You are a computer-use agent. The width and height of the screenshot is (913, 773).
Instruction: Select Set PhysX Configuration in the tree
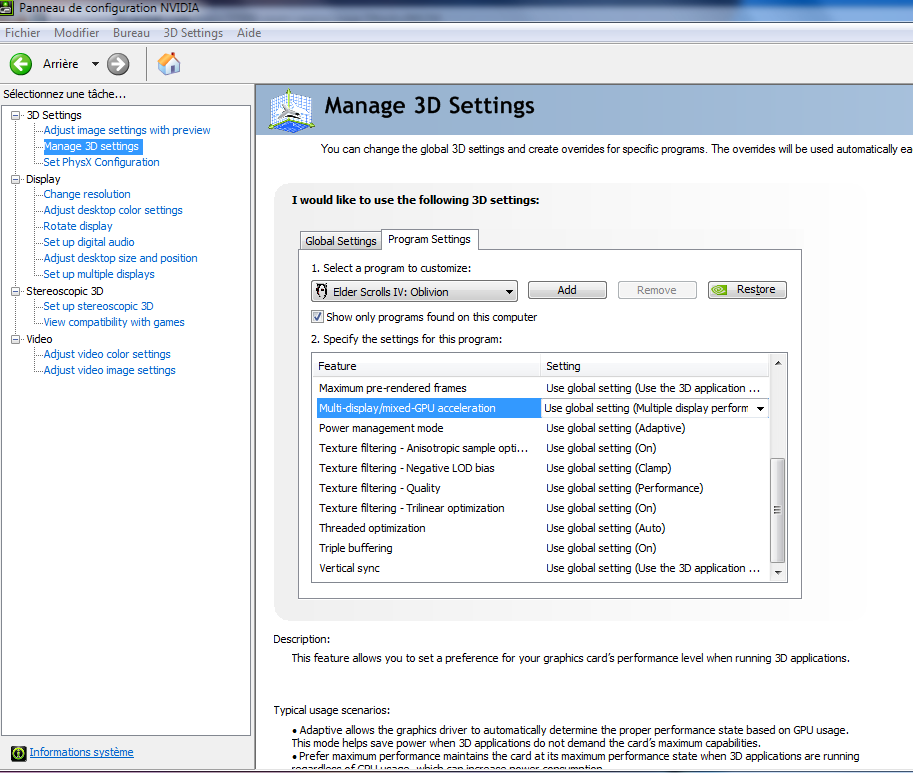click(x=101, y=162)
